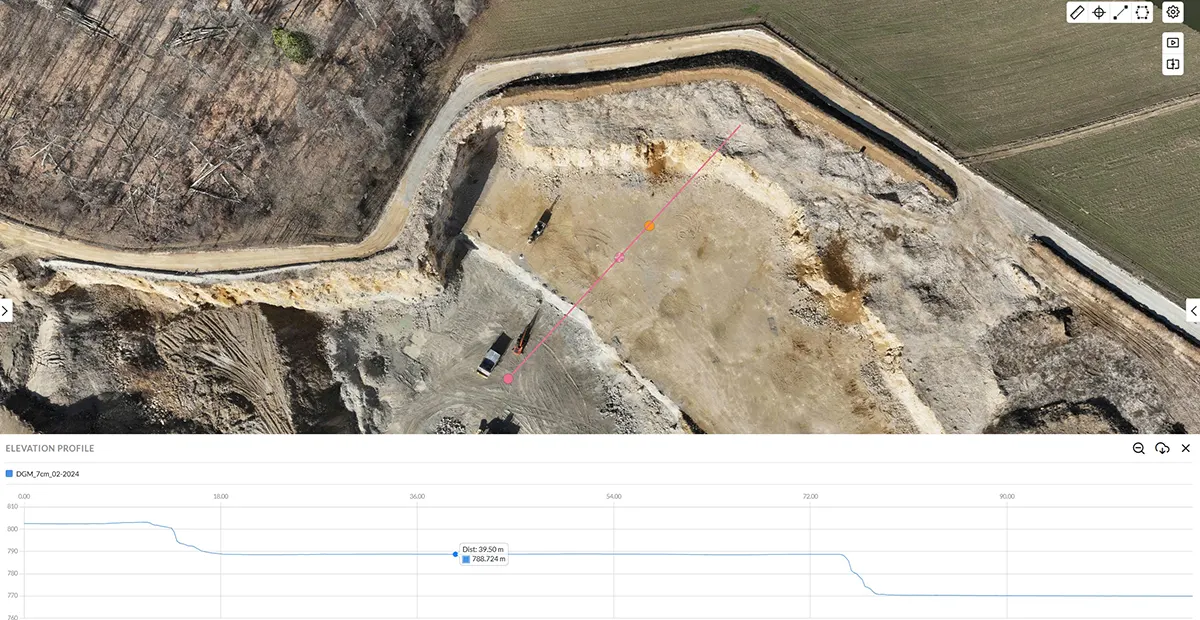
Task: Click the orange midpoint on profile line
Action: click(x=649, y=226)
